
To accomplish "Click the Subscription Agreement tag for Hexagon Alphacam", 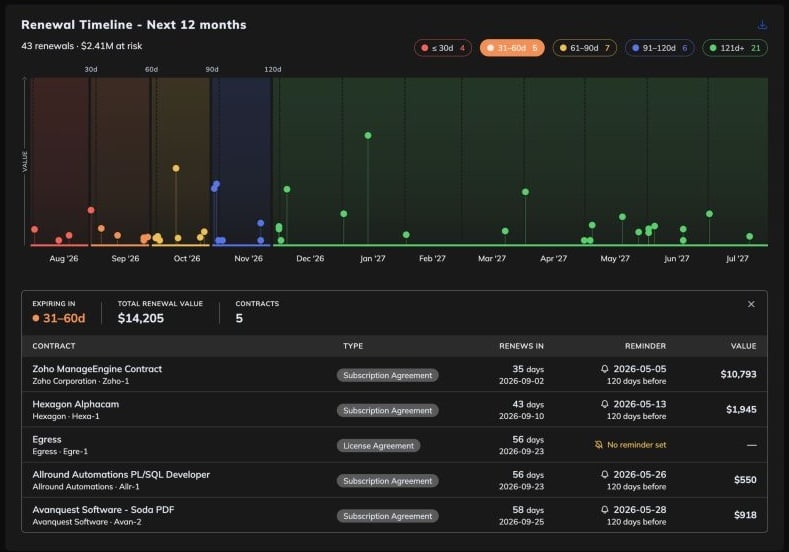I will tap(387, 411).
